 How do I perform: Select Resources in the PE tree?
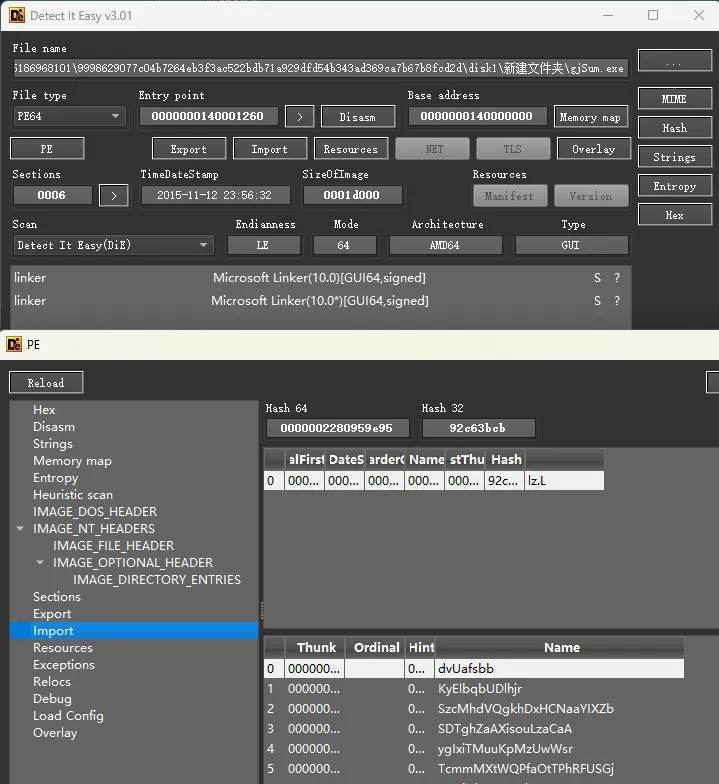(x=63, y=648)
